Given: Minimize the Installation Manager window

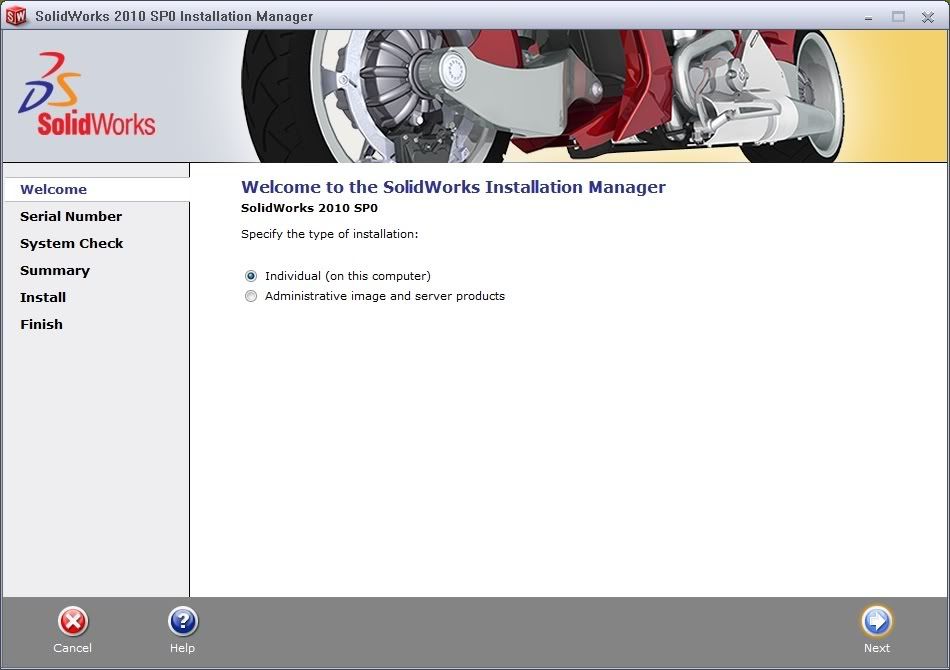Looking at the screenshot, I should [868, 17].
